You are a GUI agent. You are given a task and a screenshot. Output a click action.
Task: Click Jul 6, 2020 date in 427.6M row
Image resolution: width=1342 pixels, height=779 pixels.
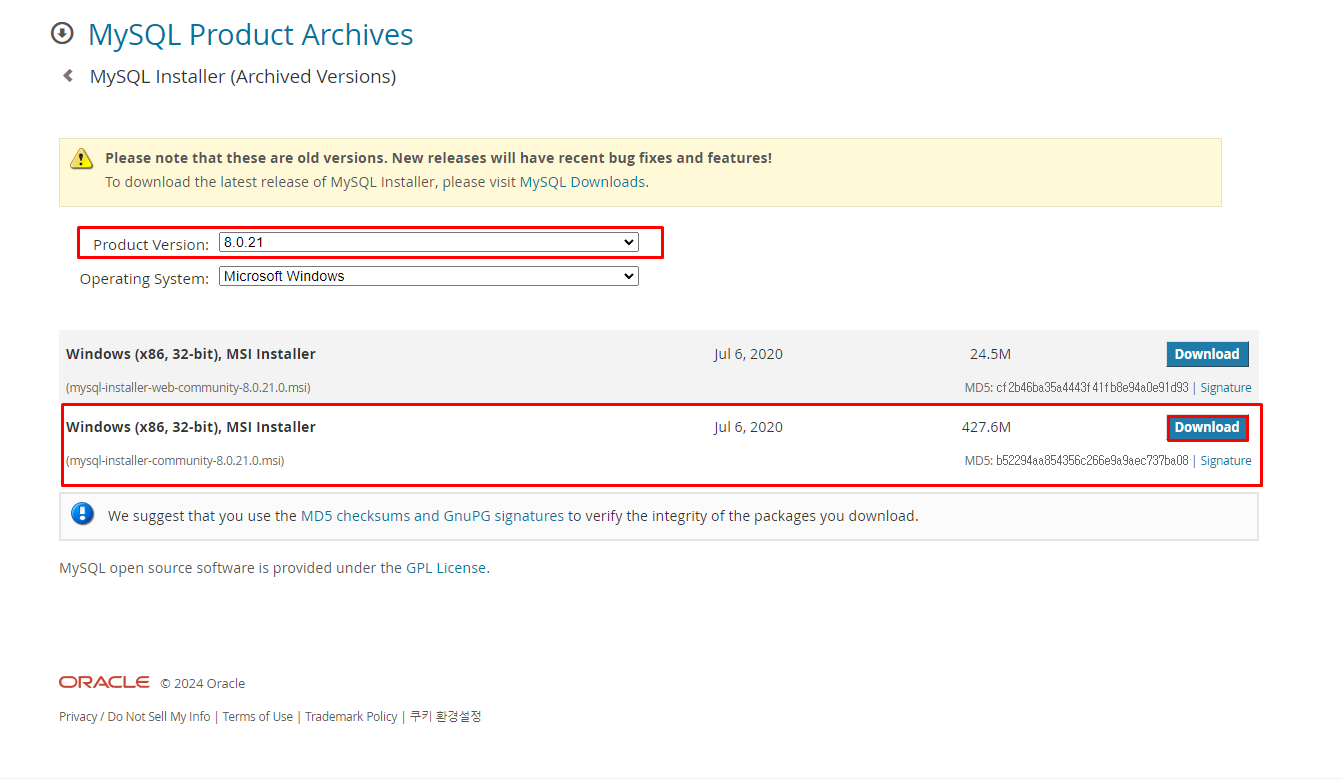[748, 427]
